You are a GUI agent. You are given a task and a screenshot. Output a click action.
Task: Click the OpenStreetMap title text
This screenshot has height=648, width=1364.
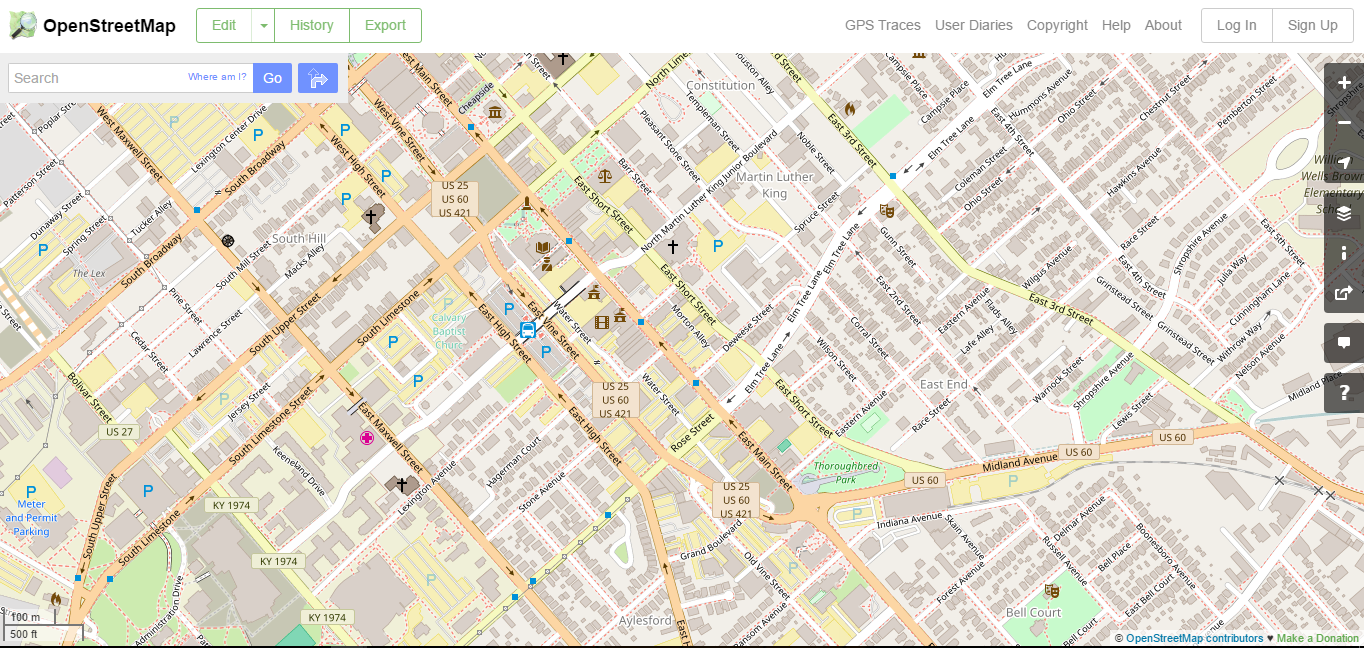point(109,26)
